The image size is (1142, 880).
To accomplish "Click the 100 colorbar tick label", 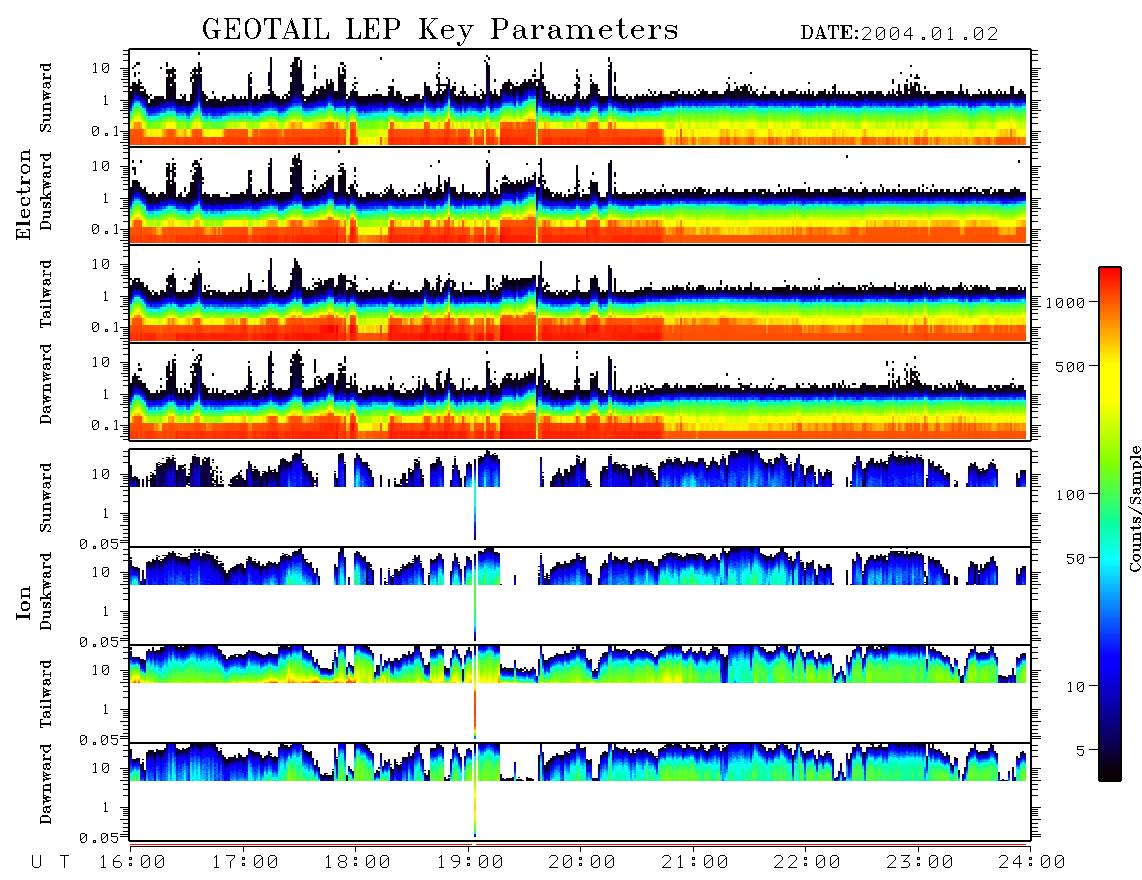I will coord(1071,495).
